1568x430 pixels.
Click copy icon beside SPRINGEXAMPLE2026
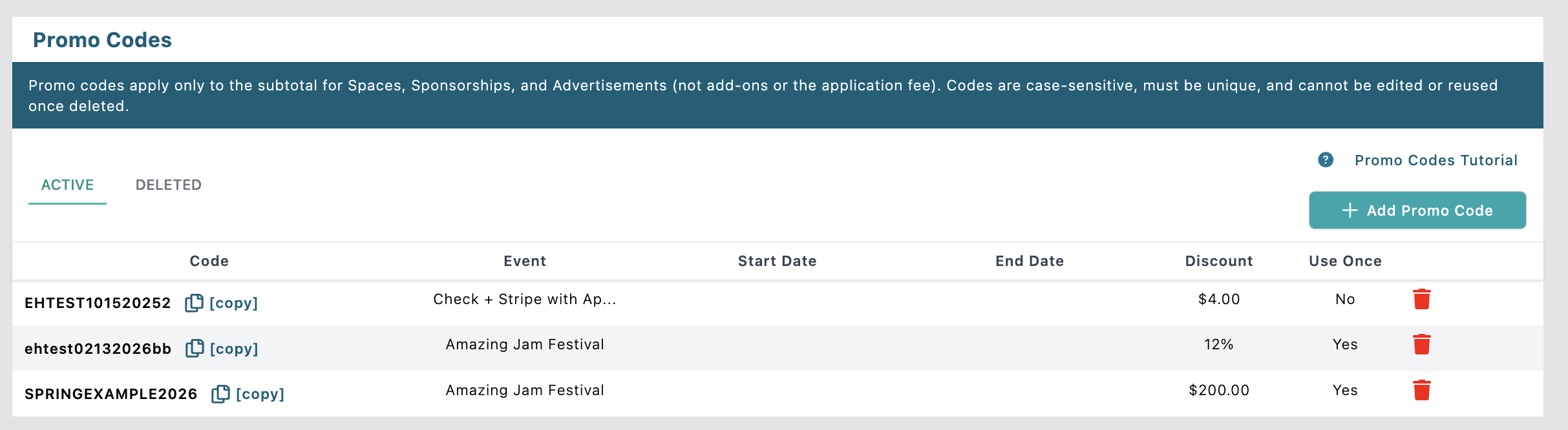(220, 394)
